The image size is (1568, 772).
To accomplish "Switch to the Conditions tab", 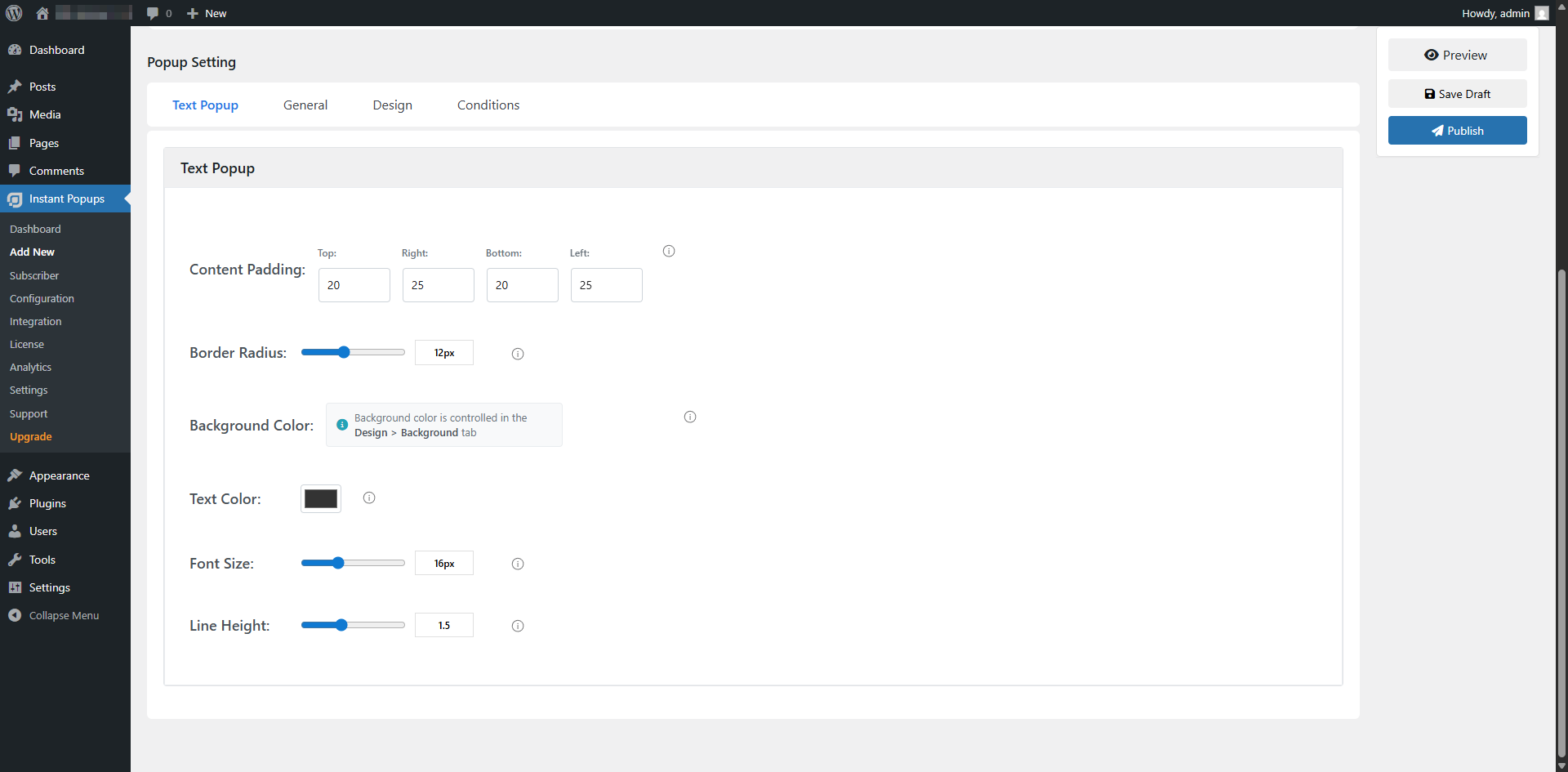I will tap(488, 105).
